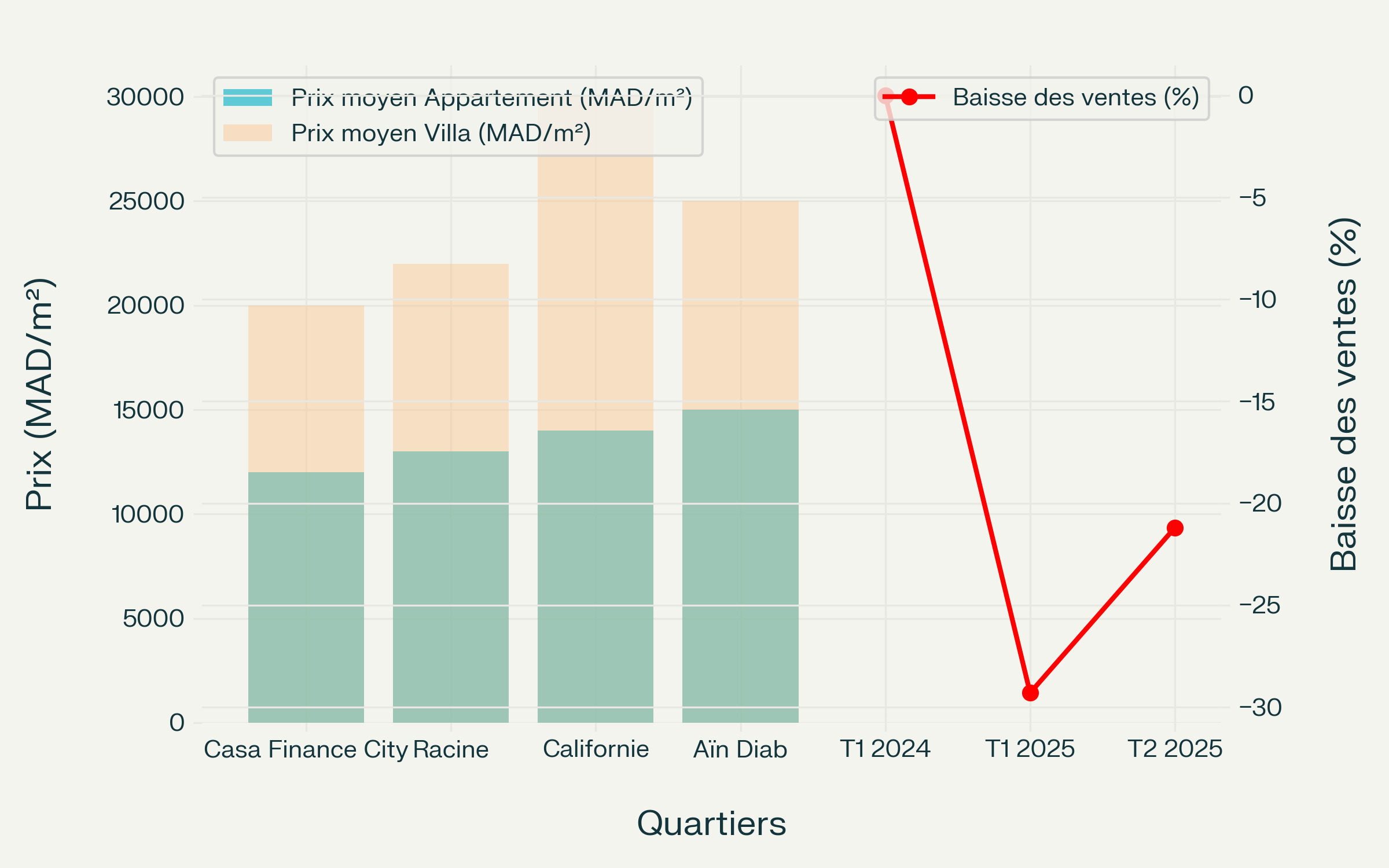The width and height of the screenshot is (1389, 868).
Task: Select the T1 2025 red data point
Action: coord(1030,693)
